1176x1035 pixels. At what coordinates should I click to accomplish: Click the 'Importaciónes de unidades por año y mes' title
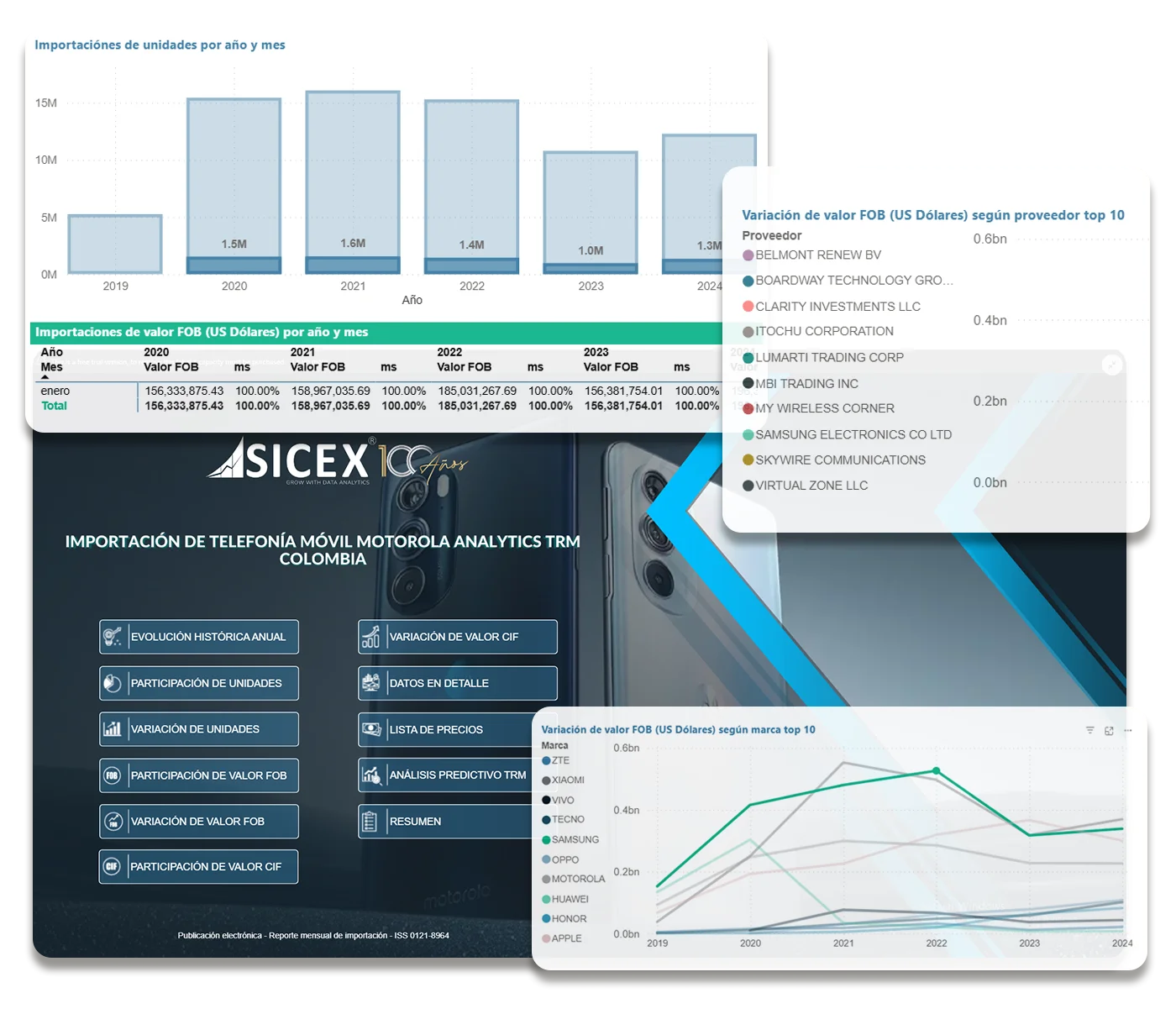click(160, 45)
